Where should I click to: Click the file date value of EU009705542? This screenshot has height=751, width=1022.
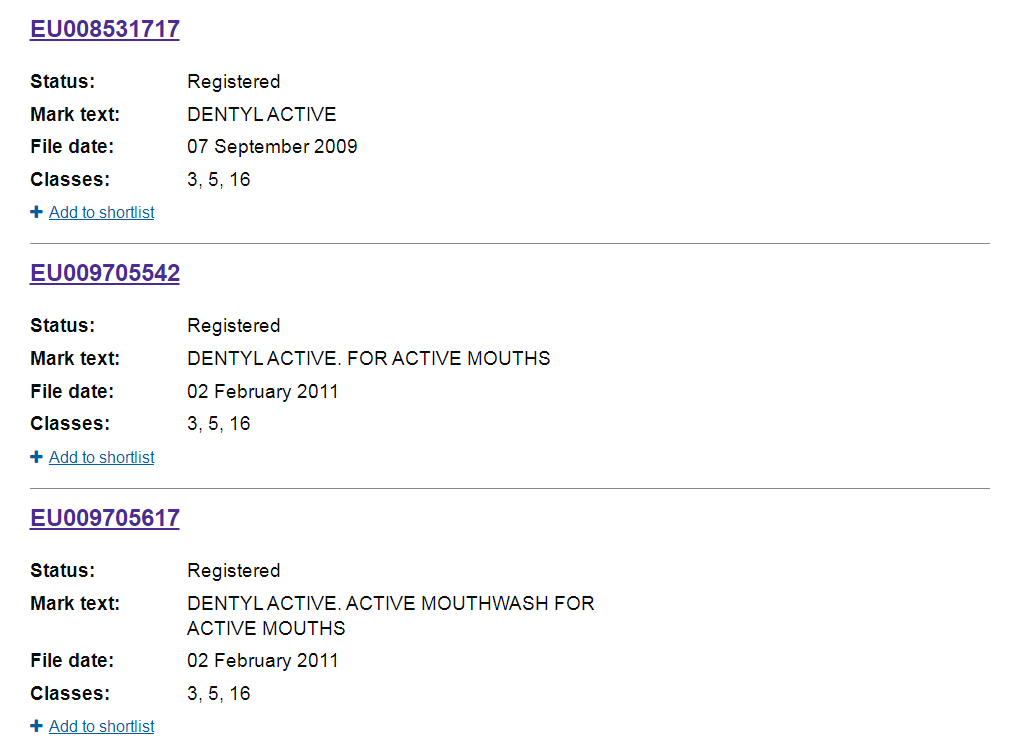coord(263,391)
